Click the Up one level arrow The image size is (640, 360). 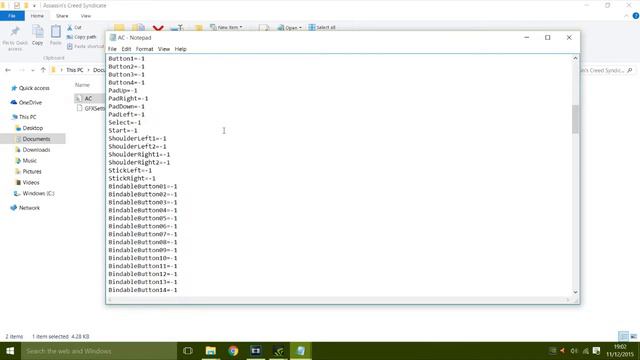coord(43,70)
